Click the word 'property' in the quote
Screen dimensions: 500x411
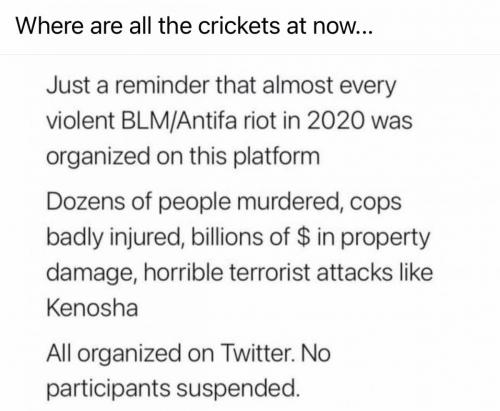coord(385,238)
